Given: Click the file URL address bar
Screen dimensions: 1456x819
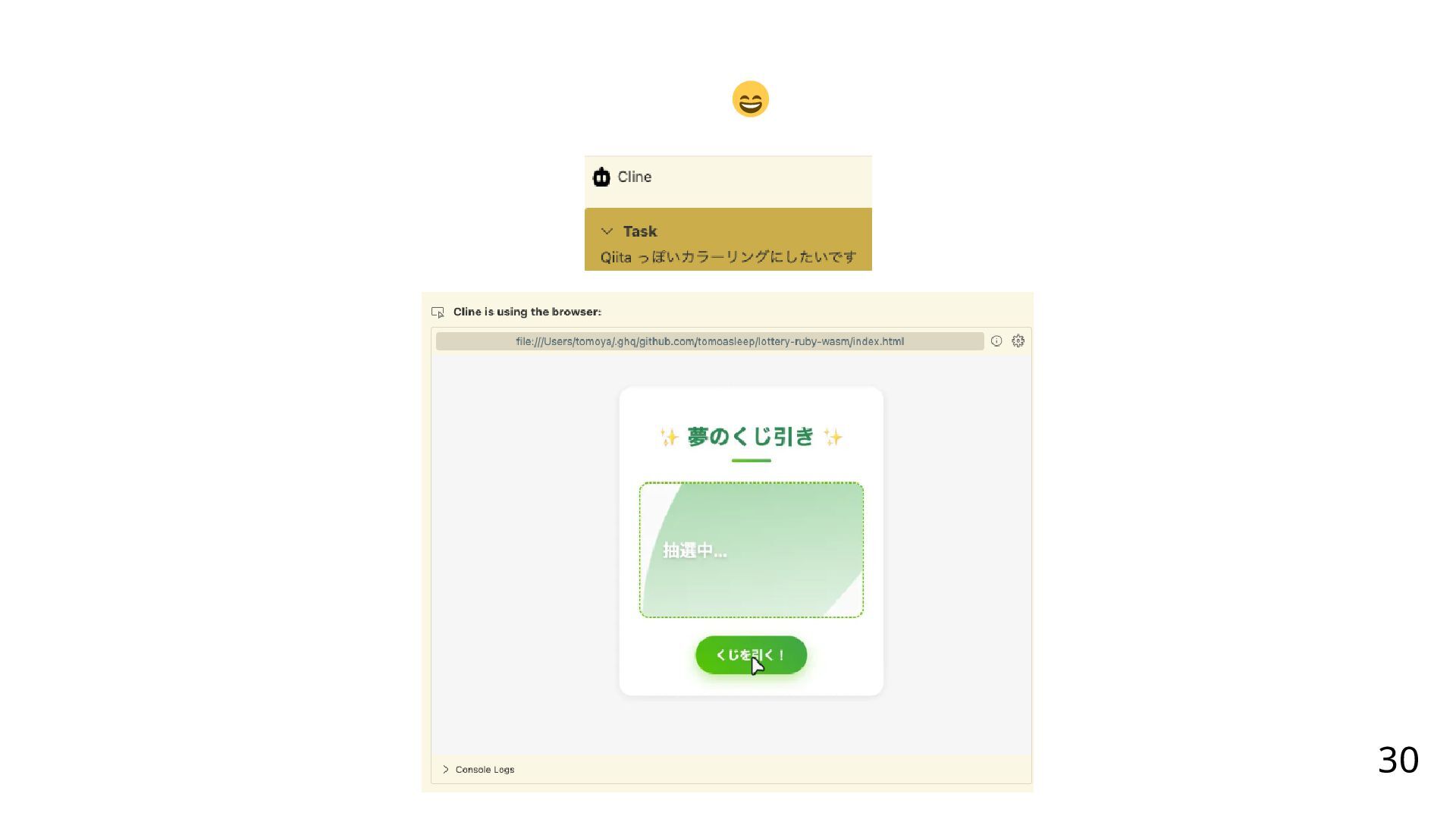Looking at the screenshot, I should [x=710, y=341].
